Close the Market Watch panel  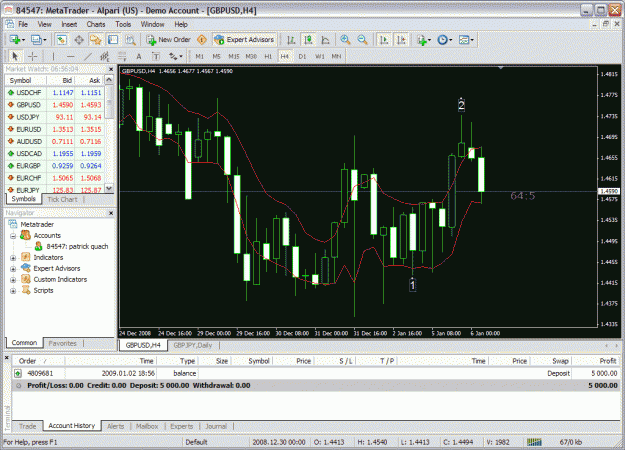(x=111, y=69)
